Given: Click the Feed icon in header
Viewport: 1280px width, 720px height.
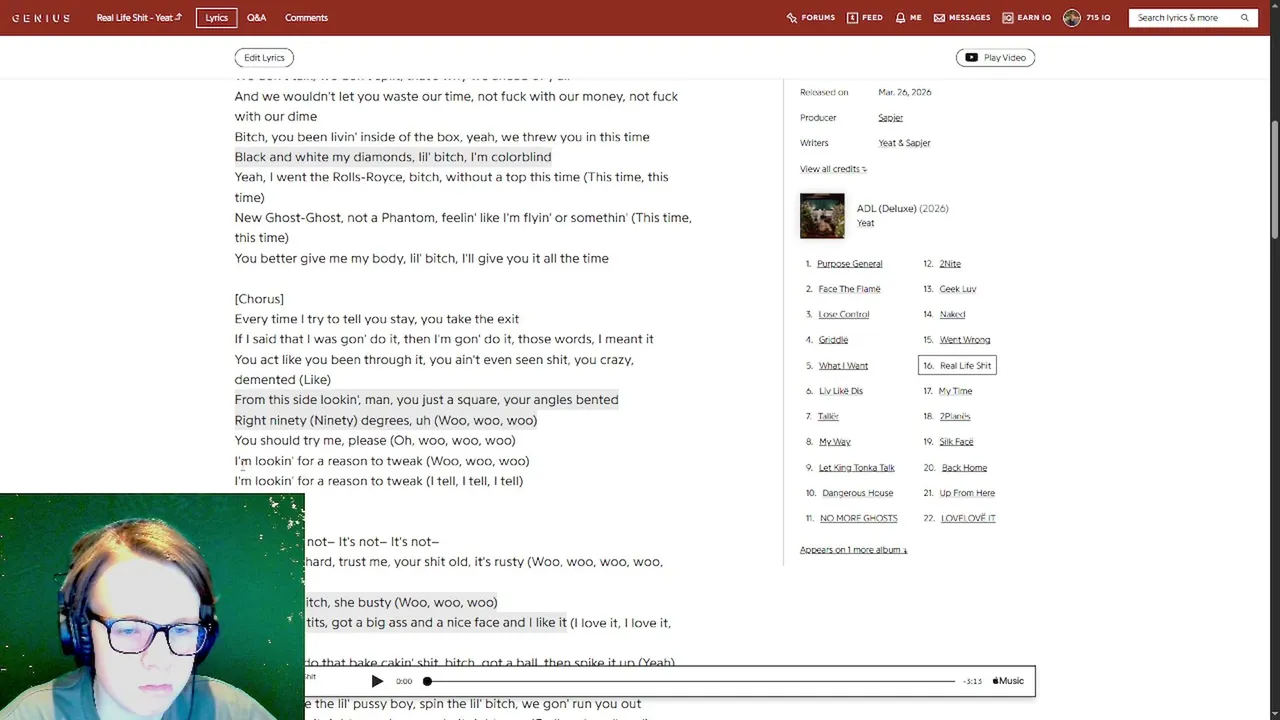Looking at the screenshot, I should pos(852,18).
